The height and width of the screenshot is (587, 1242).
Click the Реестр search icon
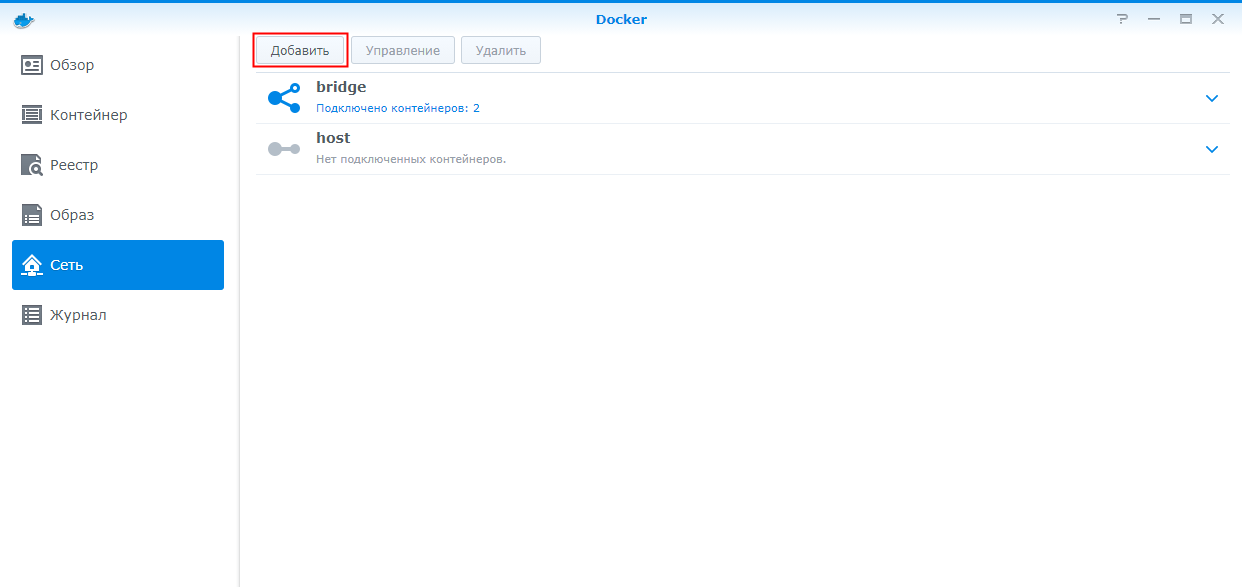tap(32, 165)
